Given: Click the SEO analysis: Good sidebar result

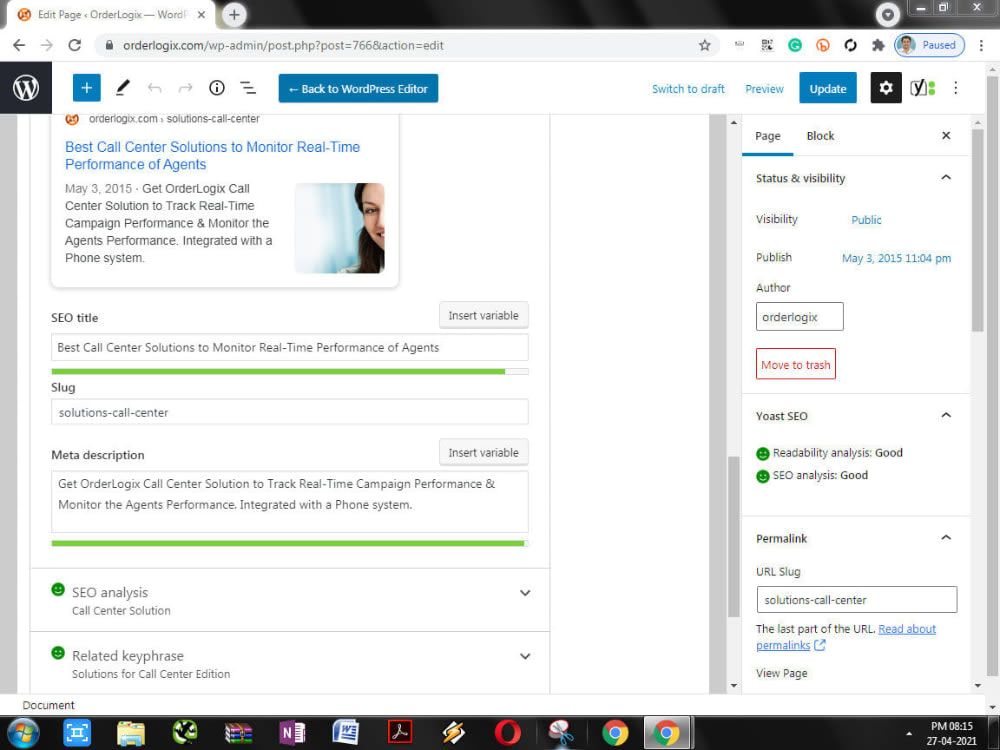Looking at the screenshot, I should 812,476.
